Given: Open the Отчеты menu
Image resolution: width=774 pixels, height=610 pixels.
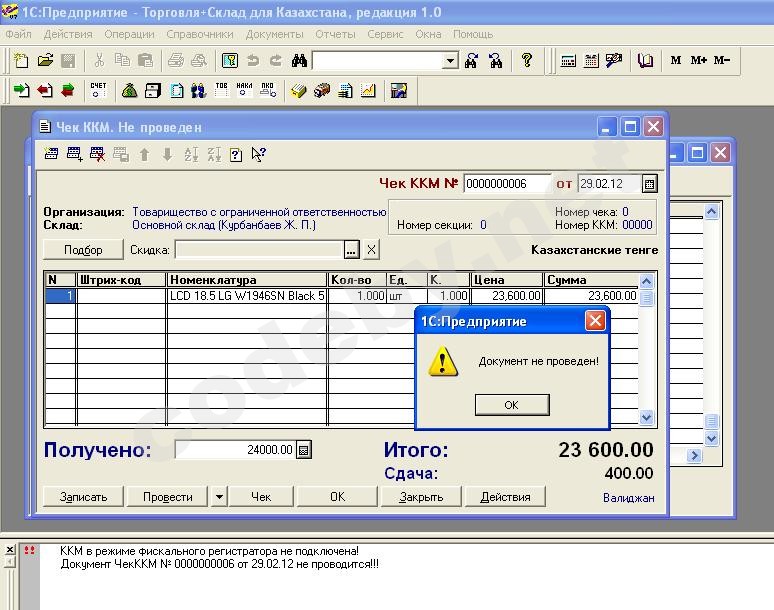Looking at the screenshot, I should 335,34.
